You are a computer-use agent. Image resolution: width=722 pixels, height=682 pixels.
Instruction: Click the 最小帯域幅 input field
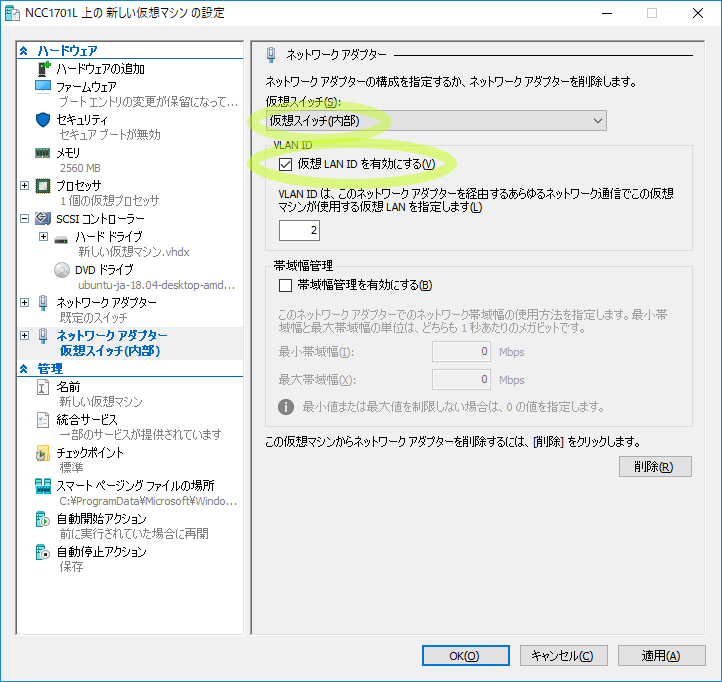(461, 352)
